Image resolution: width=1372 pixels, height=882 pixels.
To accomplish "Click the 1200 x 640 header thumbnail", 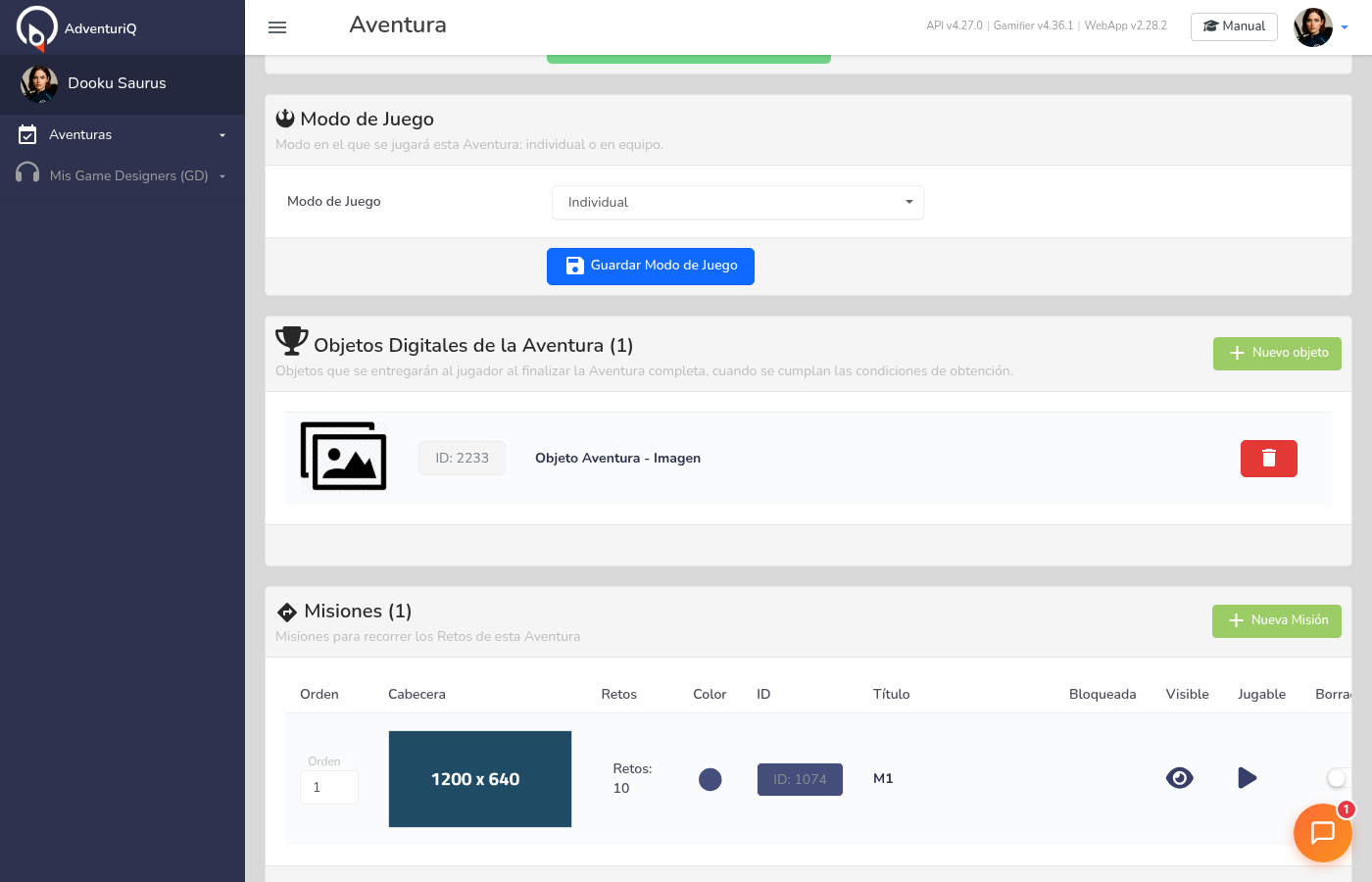I will pyautogui.click(x=480, y=779).
